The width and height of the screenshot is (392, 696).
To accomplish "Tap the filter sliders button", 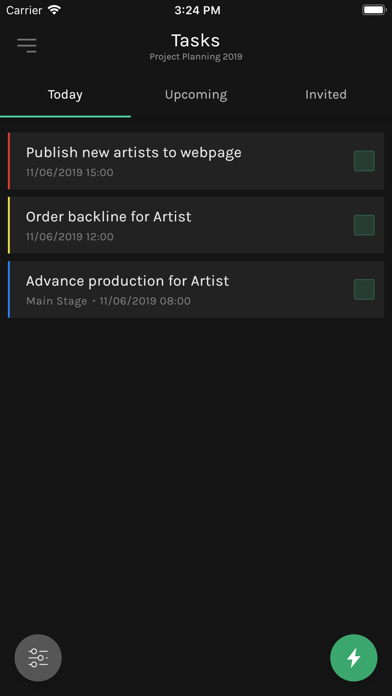I will (x=38, y=657).
